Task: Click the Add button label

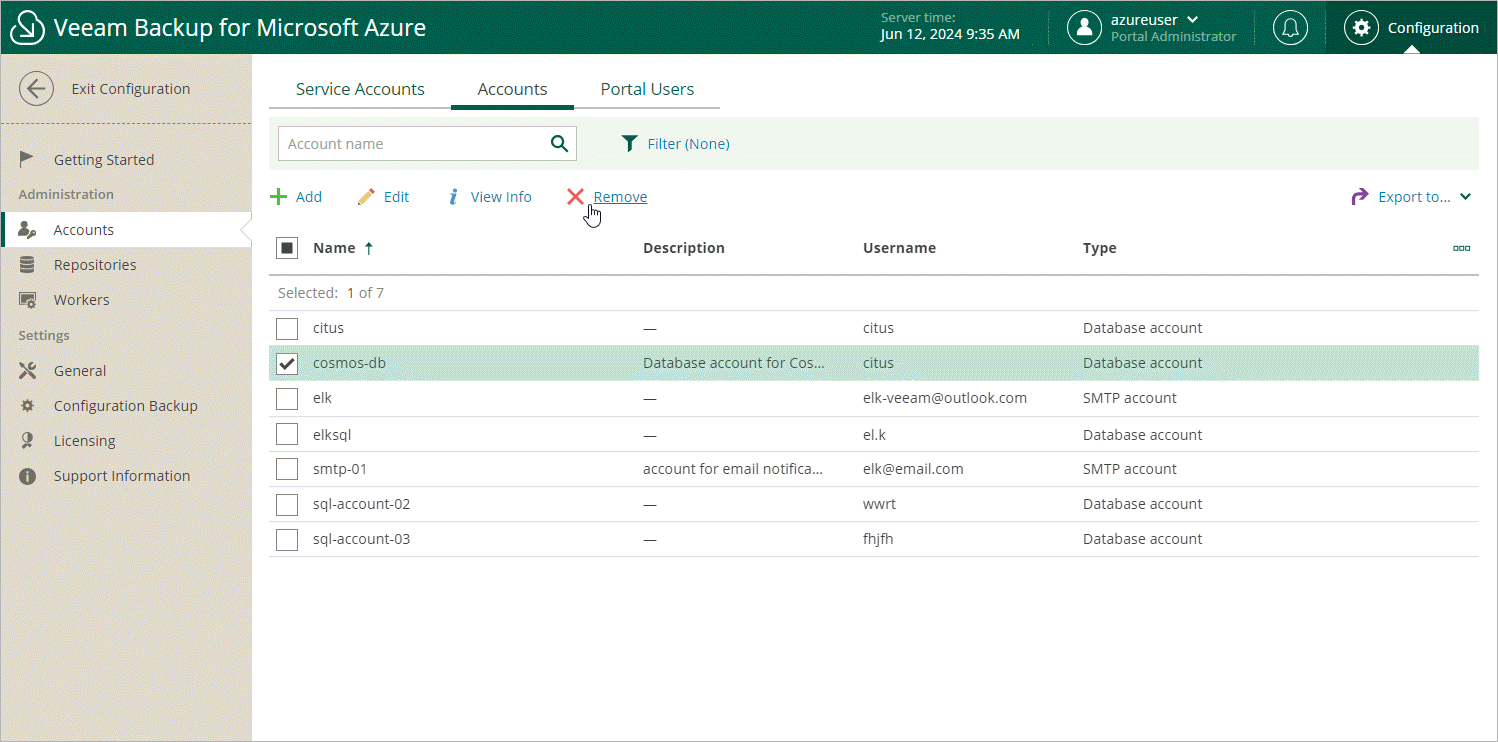Action: 309,197
